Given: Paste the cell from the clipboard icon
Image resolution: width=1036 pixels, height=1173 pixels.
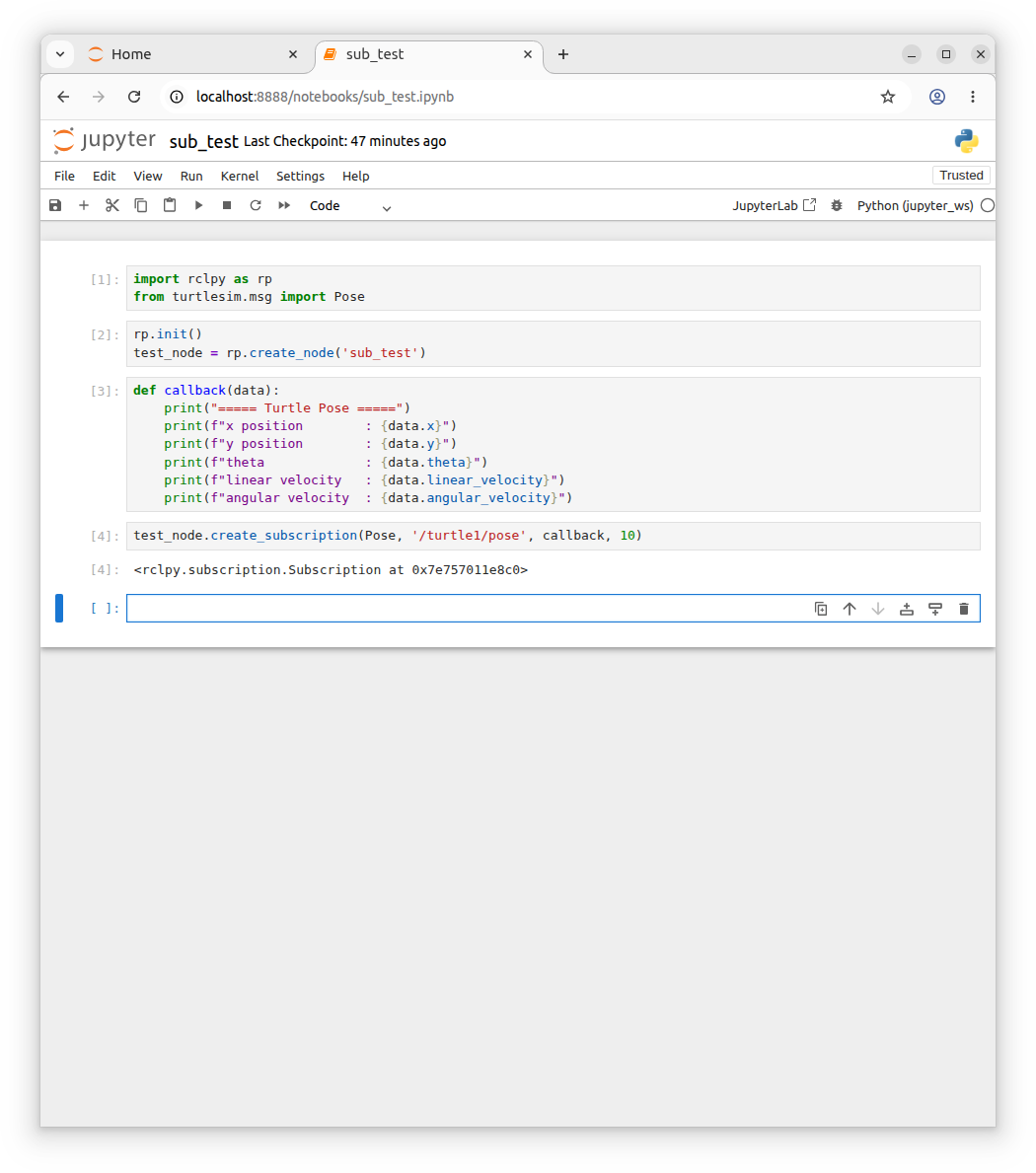Looking at the screenshot, I should pyautogui.click(x=170, y=205).
